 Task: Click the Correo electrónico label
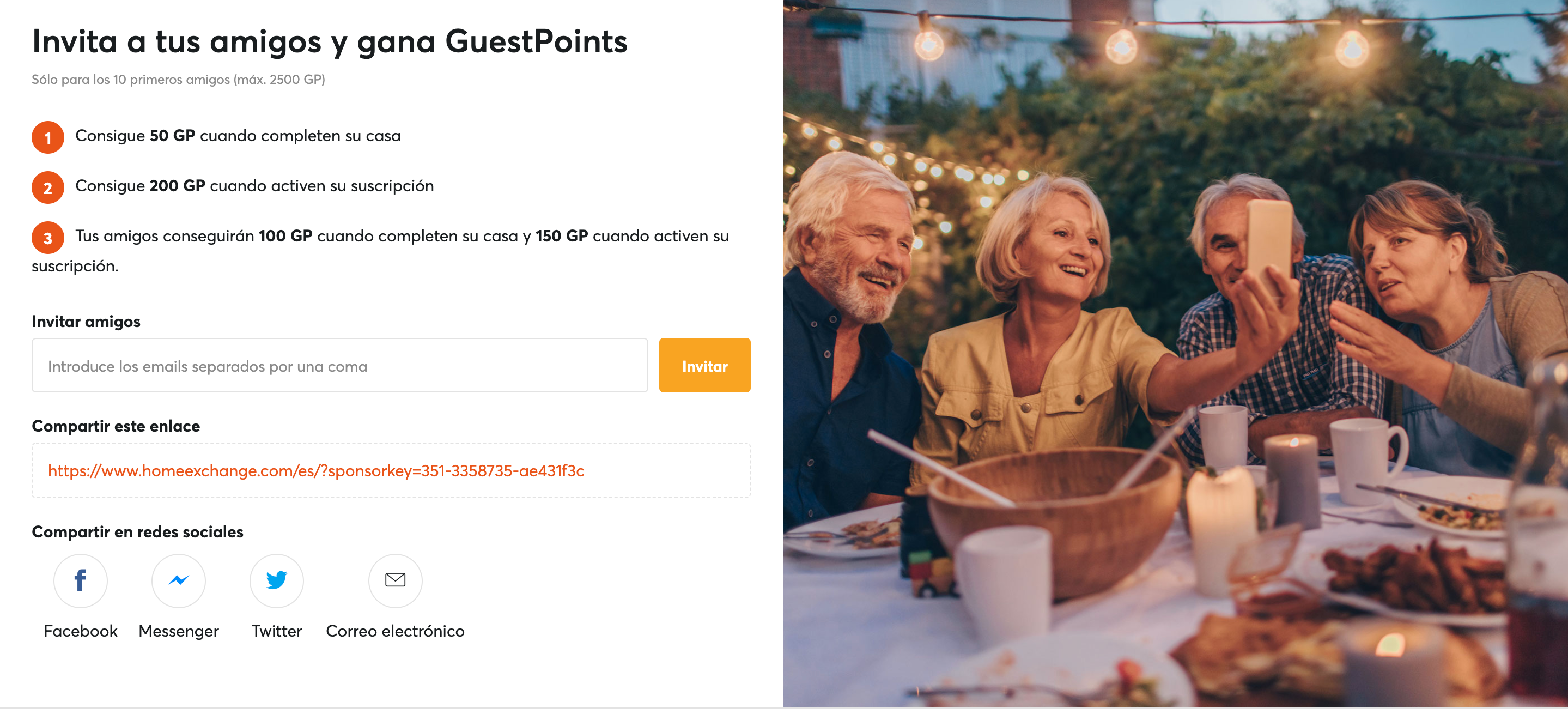click(395, 631)
